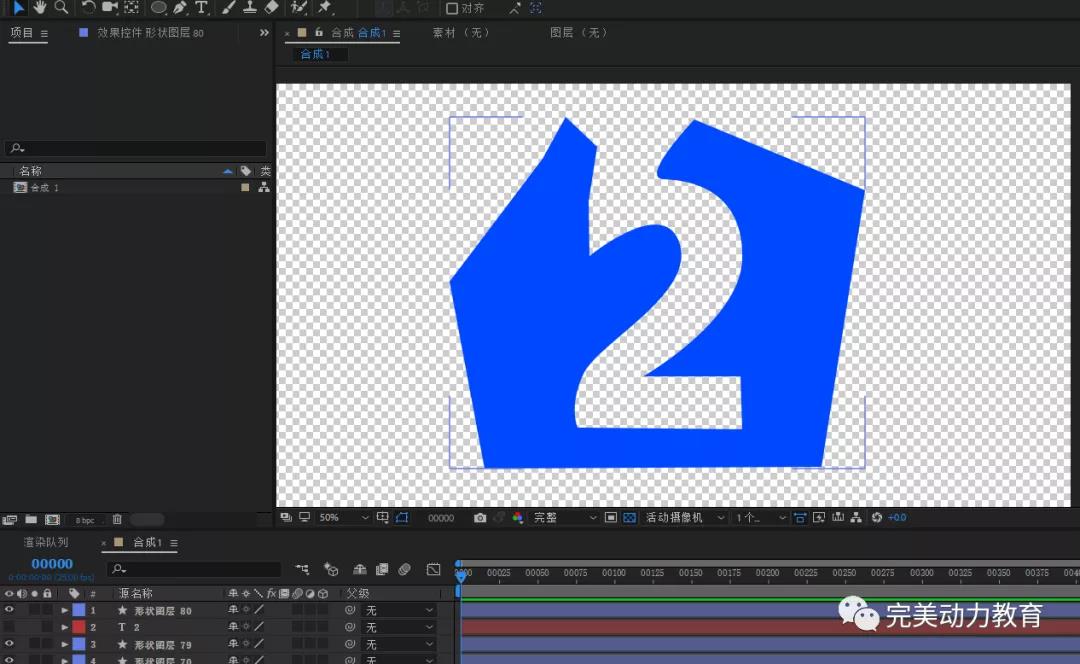1080x664 pixels.
Task: Open the 50% magnification dropdown
Action: click(343, 518)
